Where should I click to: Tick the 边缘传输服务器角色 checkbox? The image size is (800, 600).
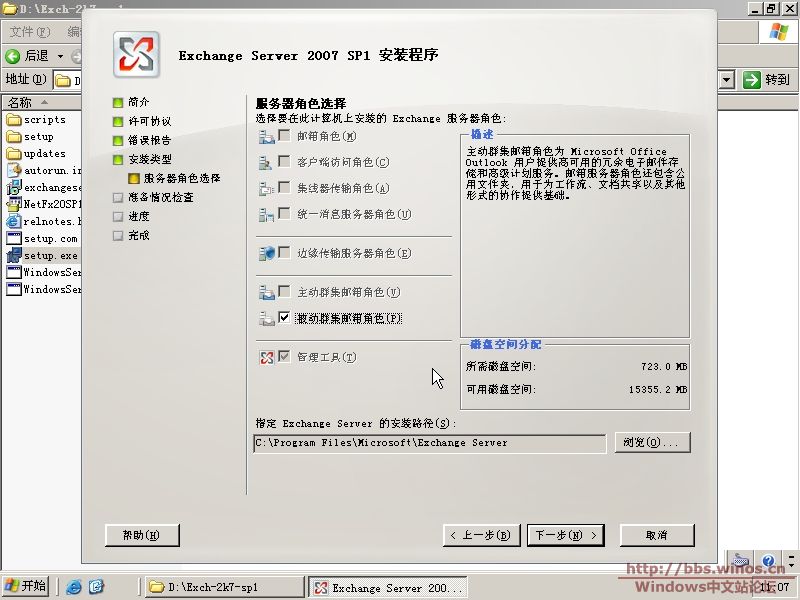(x=285, y=253)
